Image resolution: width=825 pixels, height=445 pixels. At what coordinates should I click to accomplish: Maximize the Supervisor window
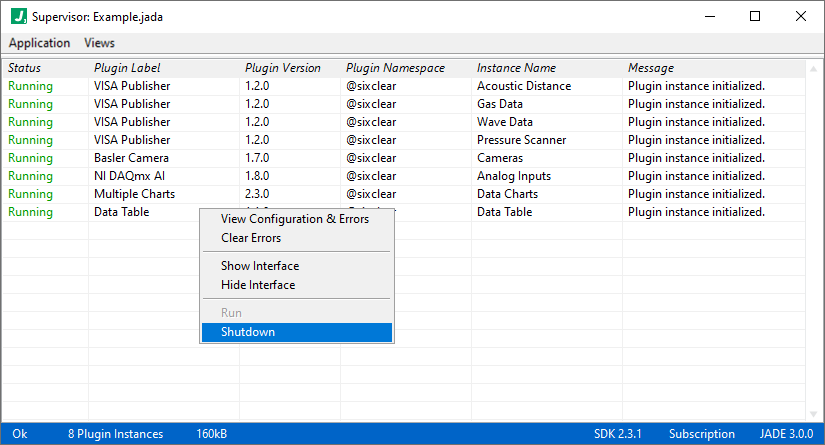(x=755, y=16)
